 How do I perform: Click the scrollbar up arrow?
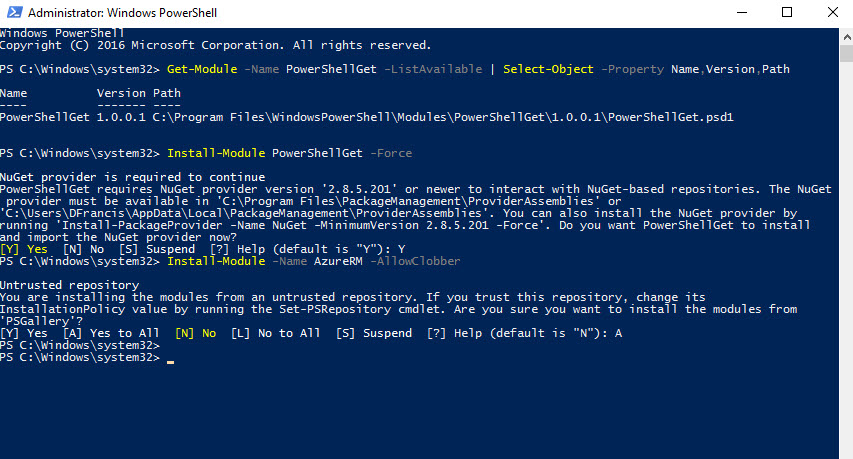click(846, 37)
